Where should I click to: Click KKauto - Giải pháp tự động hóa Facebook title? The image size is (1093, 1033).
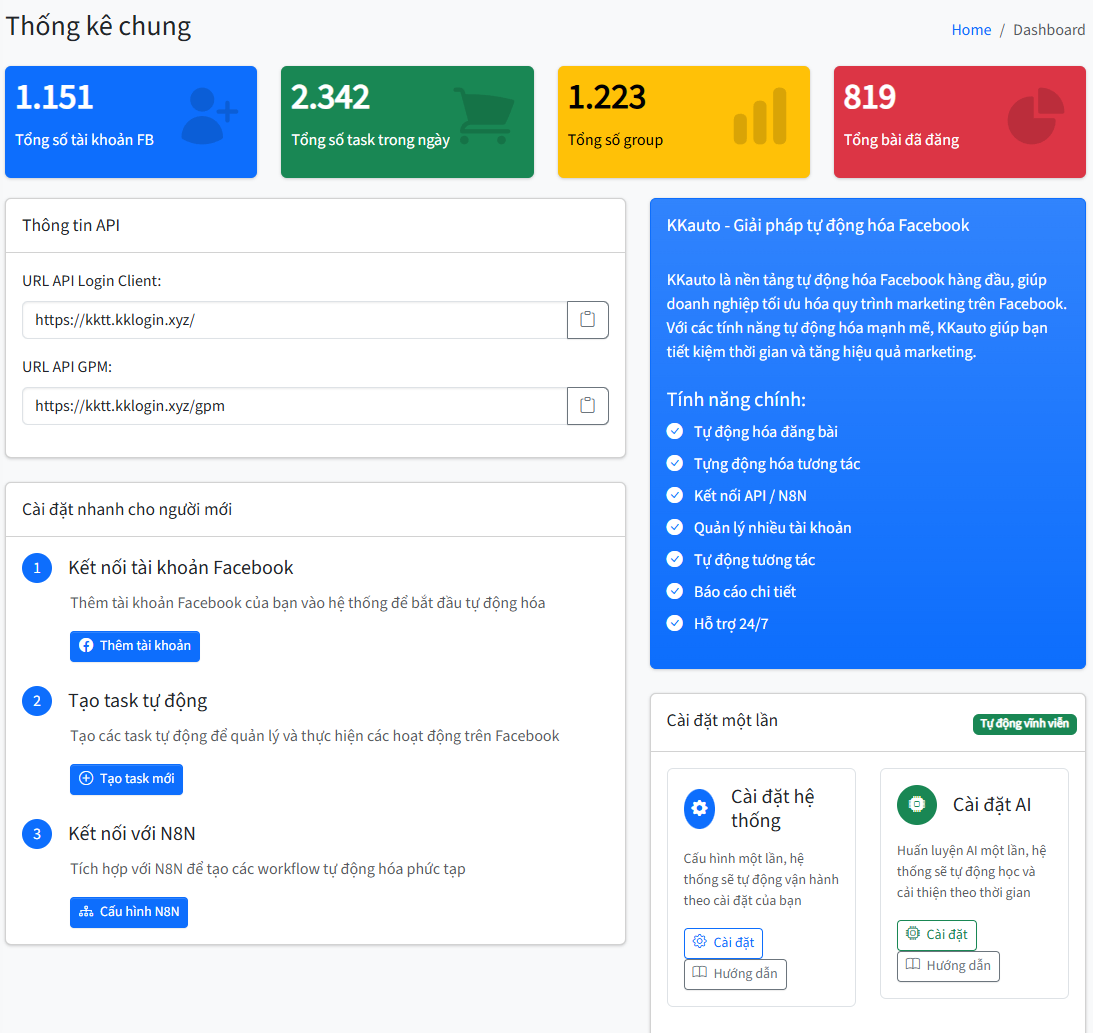click(x=818, y=226)
